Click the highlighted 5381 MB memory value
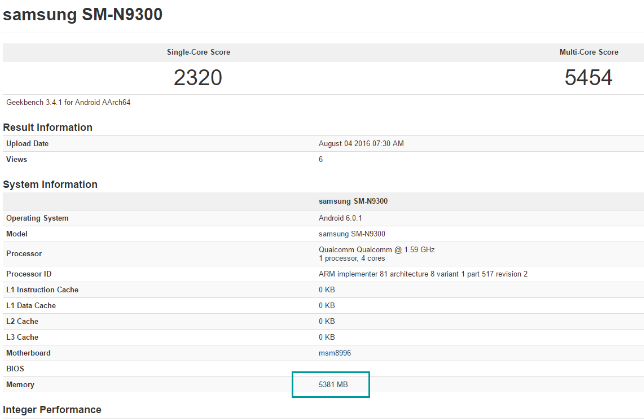Viewport: 644px width, 419px height. (333, 384)
